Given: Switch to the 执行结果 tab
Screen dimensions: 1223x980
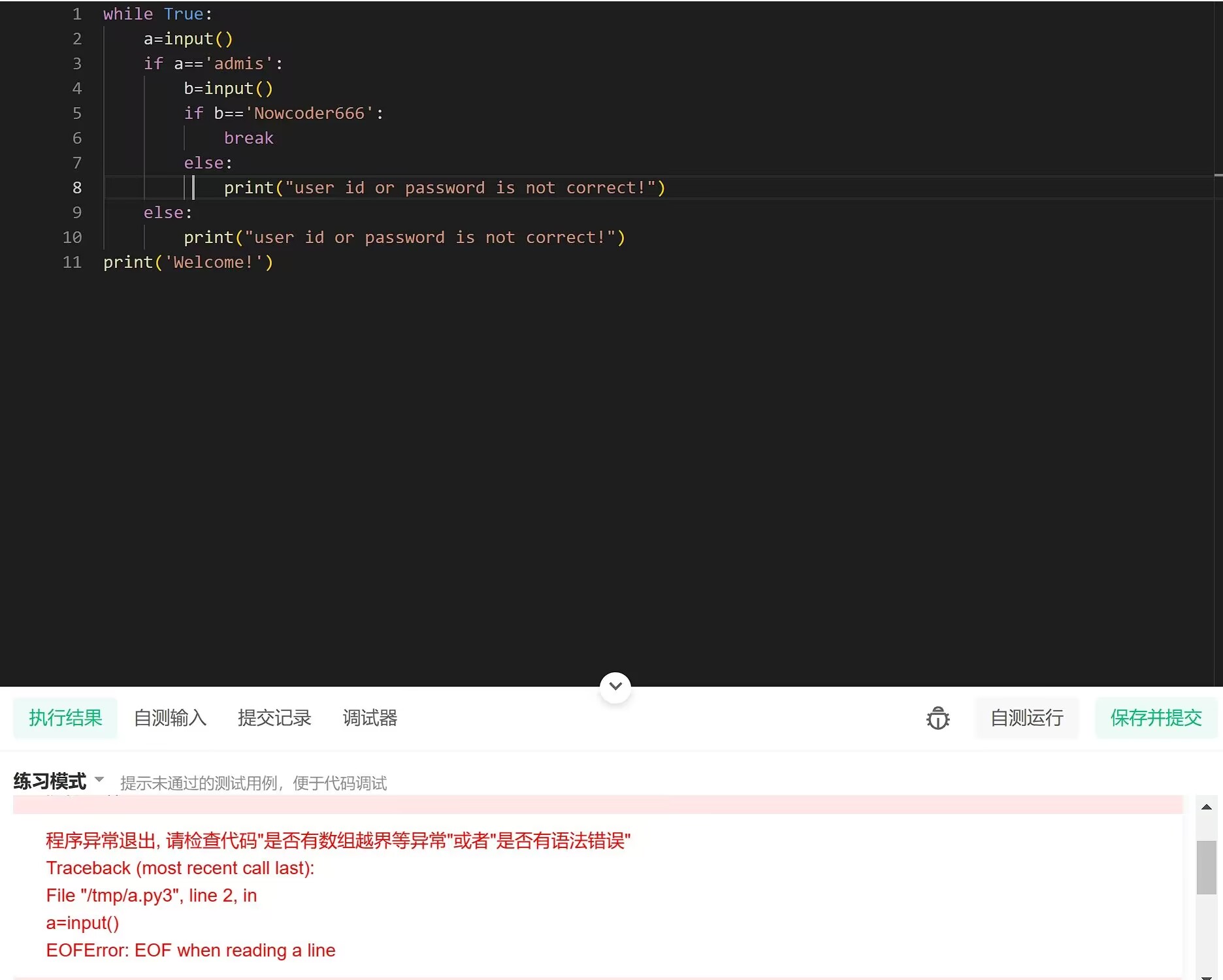Looking at the screenshot, I should pyautogui.click(x=65, y=717).
